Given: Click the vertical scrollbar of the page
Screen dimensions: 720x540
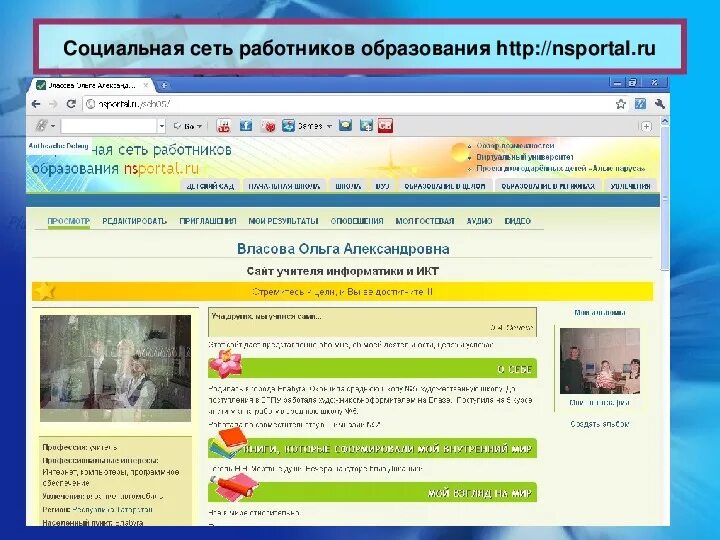Looking at the screenshot, I should 664,198.
